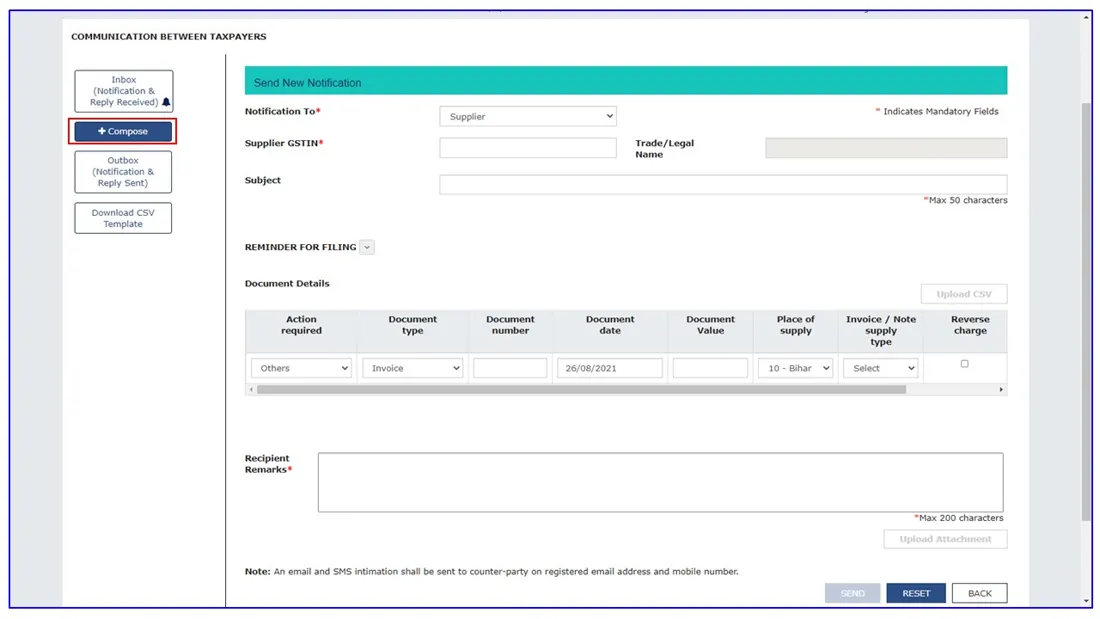Open the Notification To dropdown
Viewport: 1100px width, 619px height.
(528, 117)
